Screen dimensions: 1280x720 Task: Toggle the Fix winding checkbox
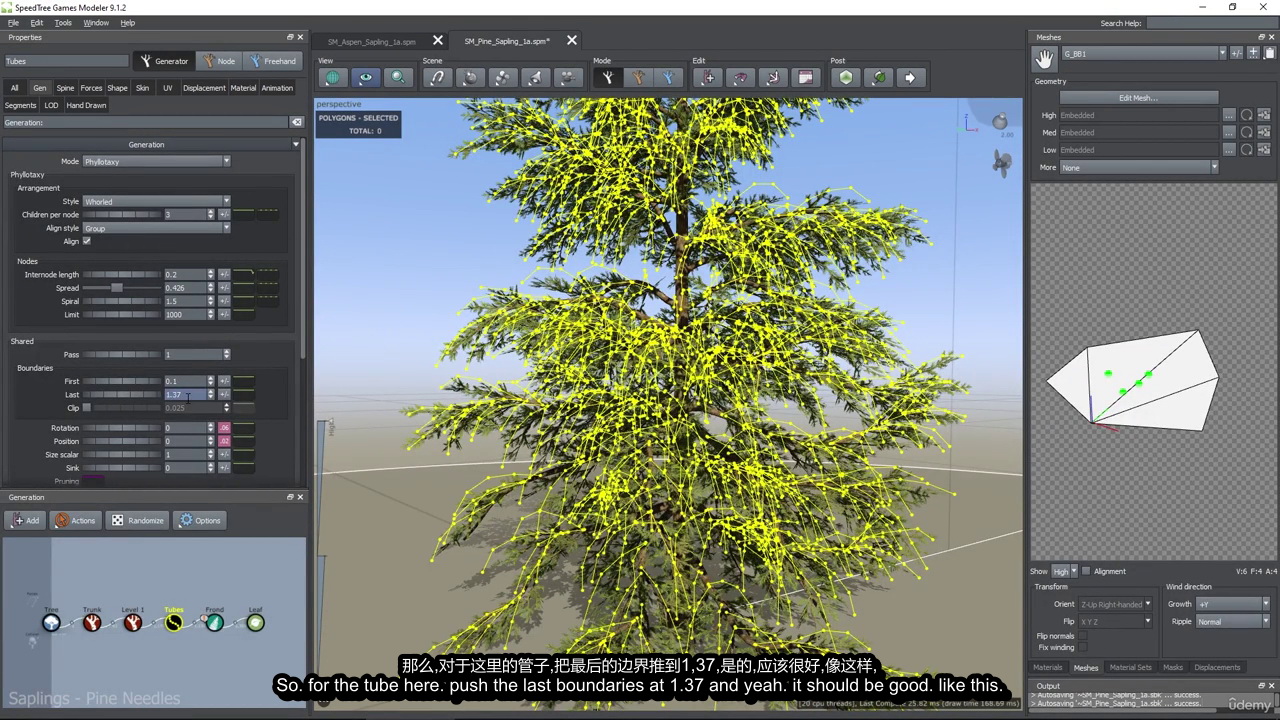(x=1082, y=647)
